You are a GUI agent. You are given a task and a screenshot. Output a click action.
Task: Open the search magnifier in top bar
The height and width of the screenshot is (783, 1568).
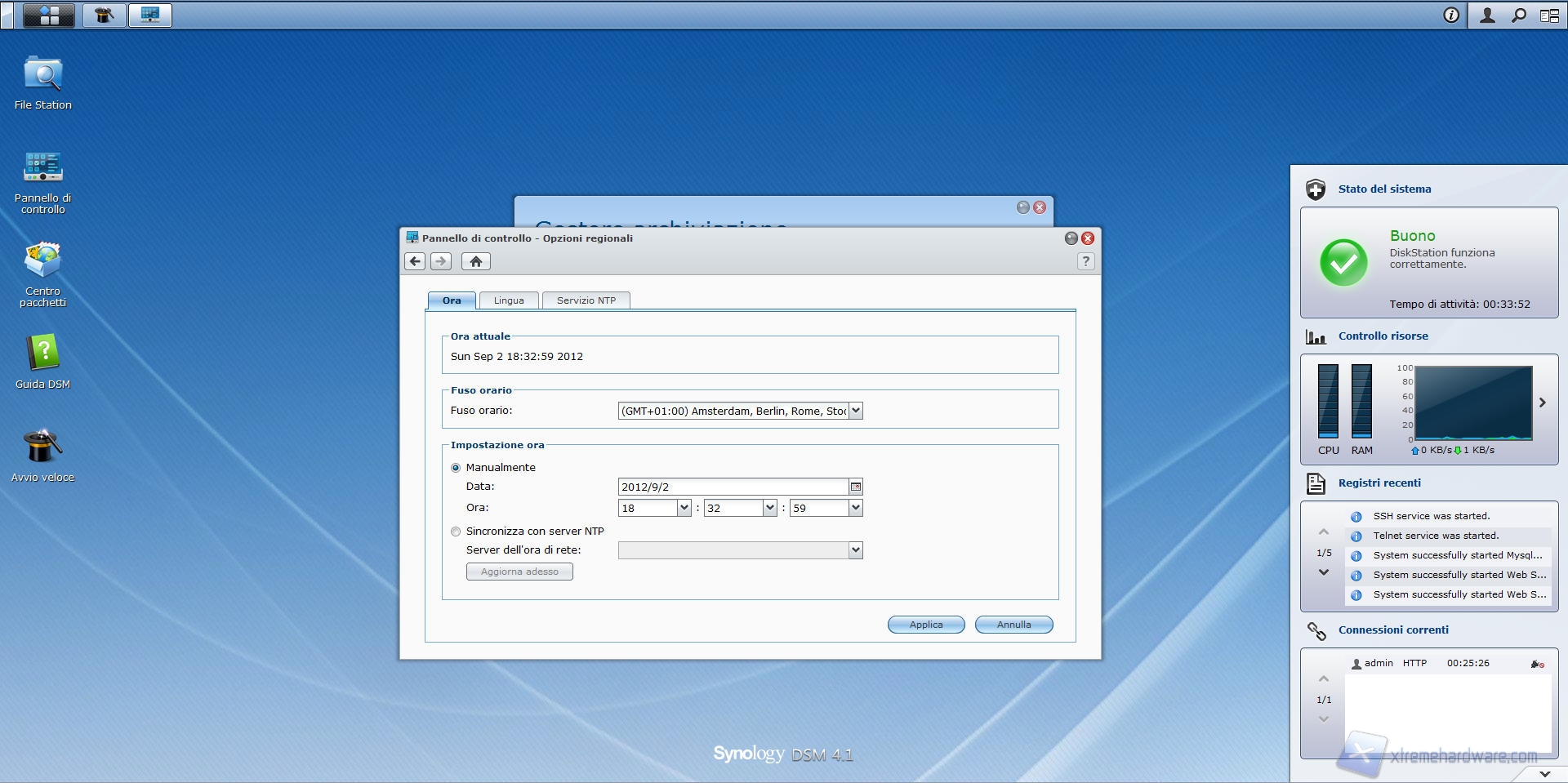[1518, 15]
